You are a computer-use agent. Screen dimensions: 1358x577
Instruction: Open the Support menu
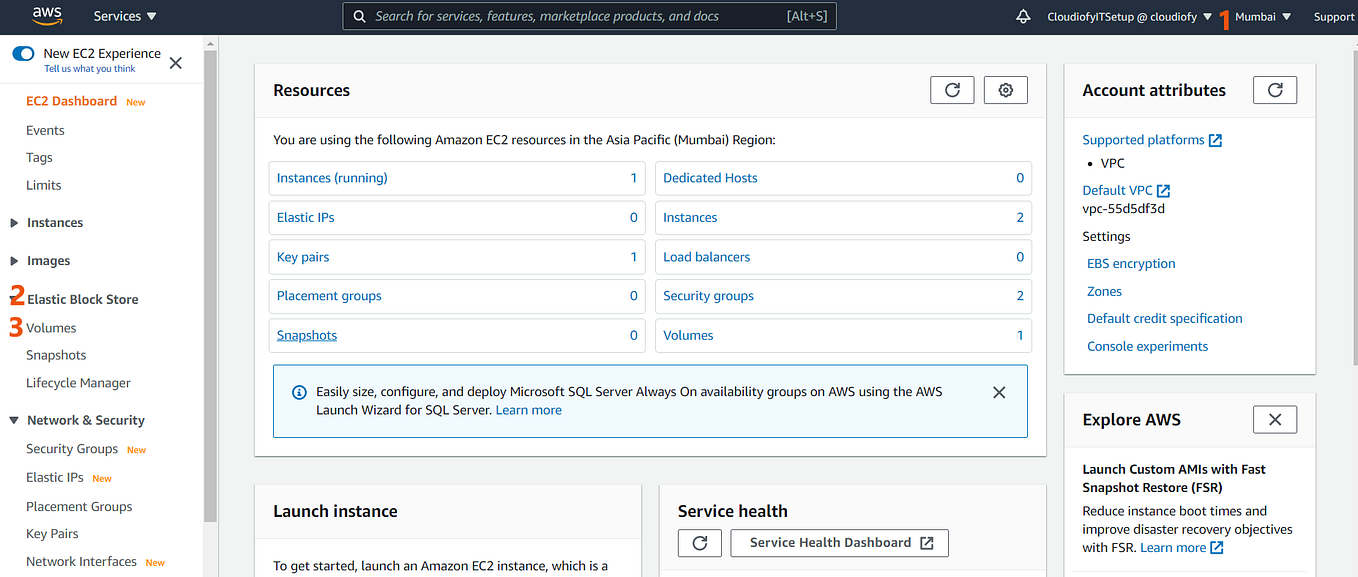[x=1333, y=16]
